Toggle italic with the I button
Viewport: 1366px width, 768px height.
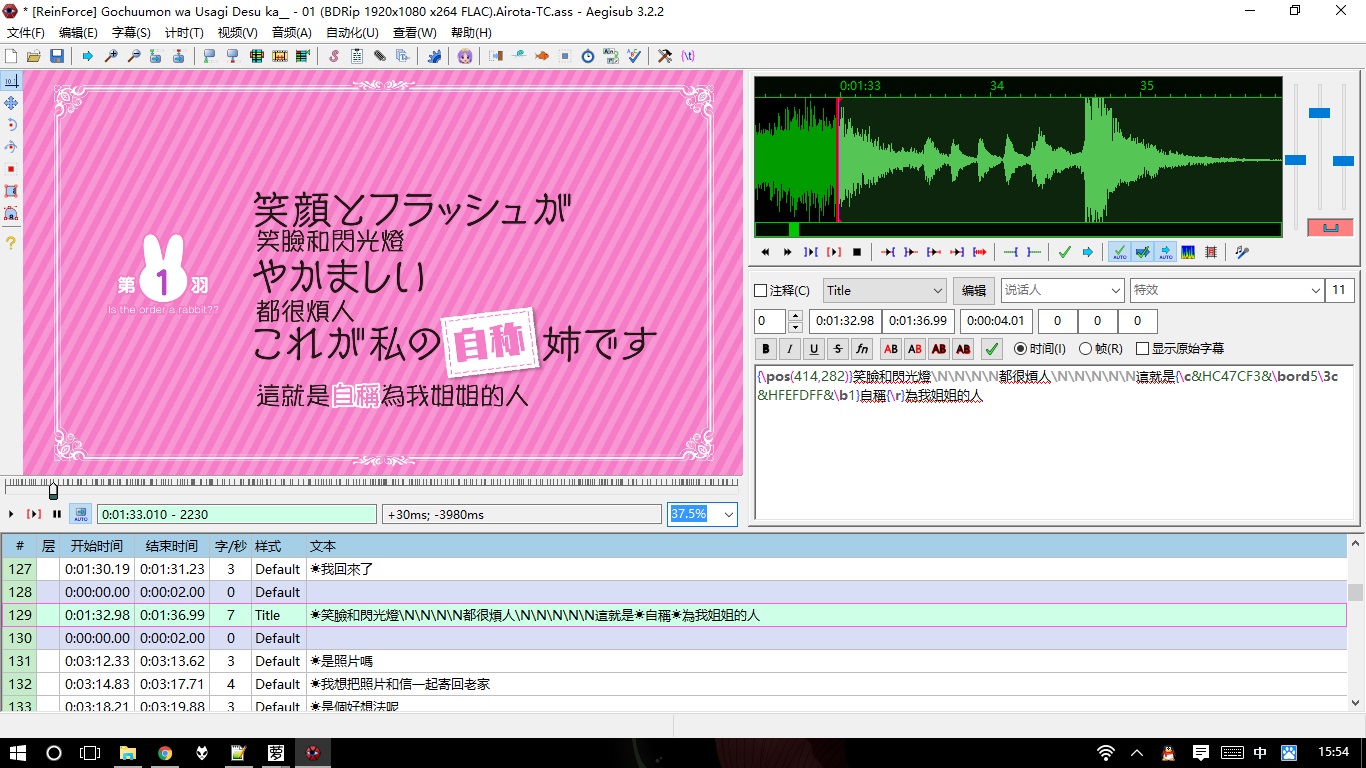(x=790, y=349)
